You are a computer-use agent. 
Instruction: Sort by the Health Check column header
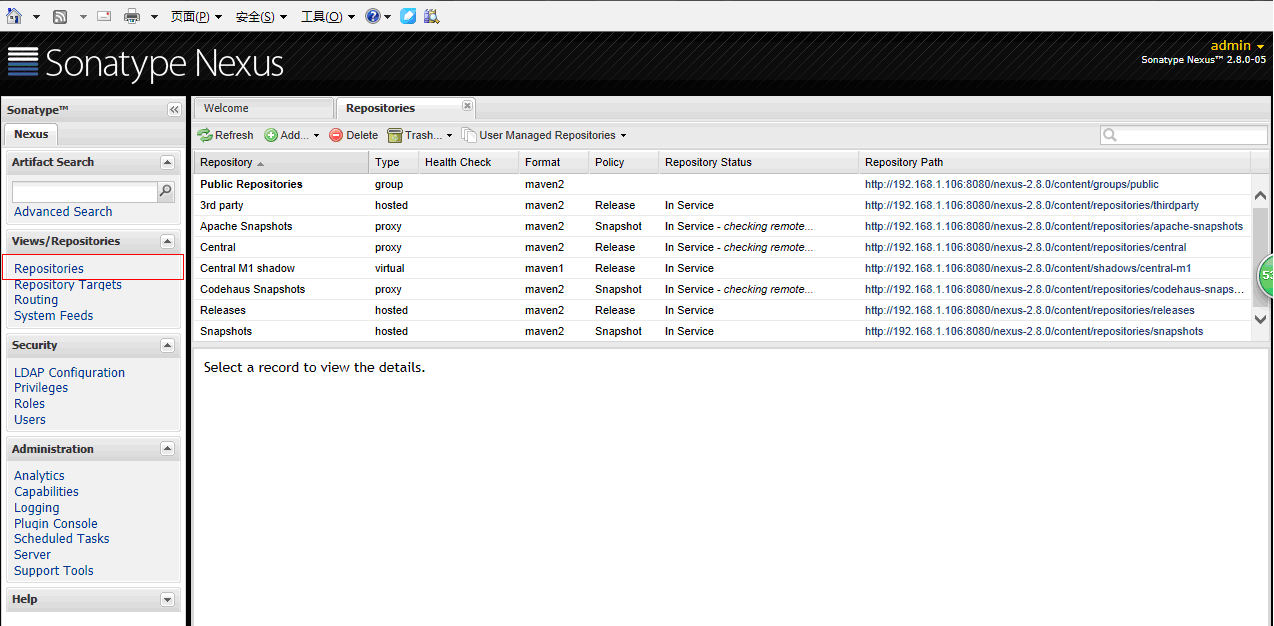469,162
